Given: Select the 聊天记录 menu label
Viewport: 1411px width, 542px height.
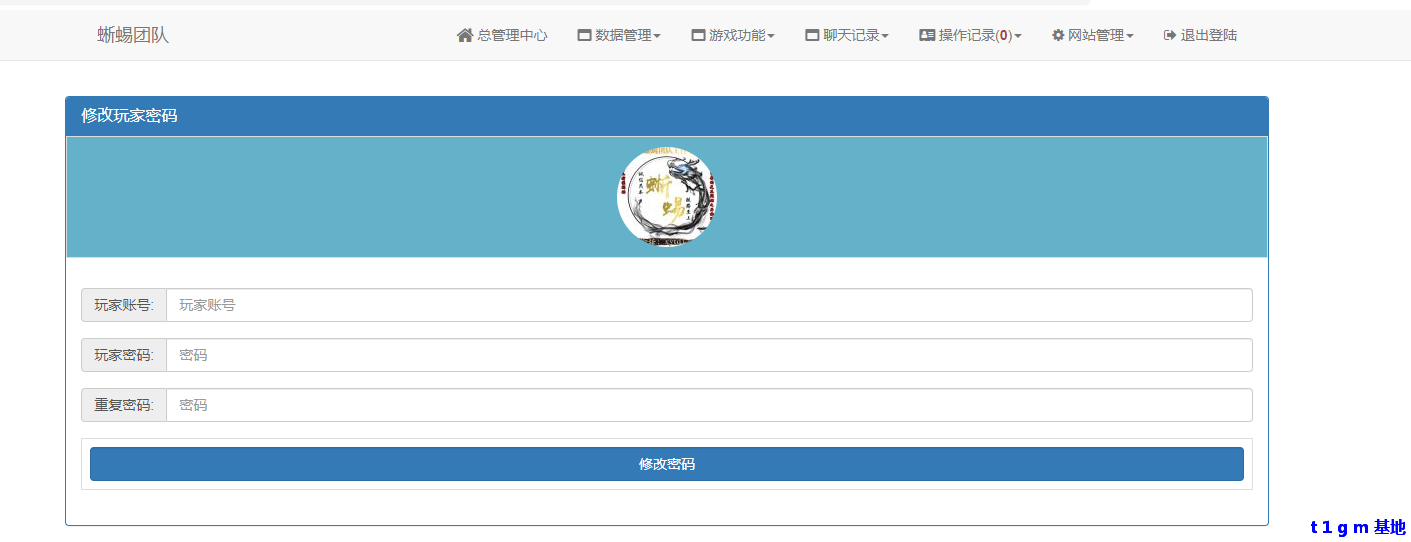Looking at the screenshot, I should (x=851, y=35).
